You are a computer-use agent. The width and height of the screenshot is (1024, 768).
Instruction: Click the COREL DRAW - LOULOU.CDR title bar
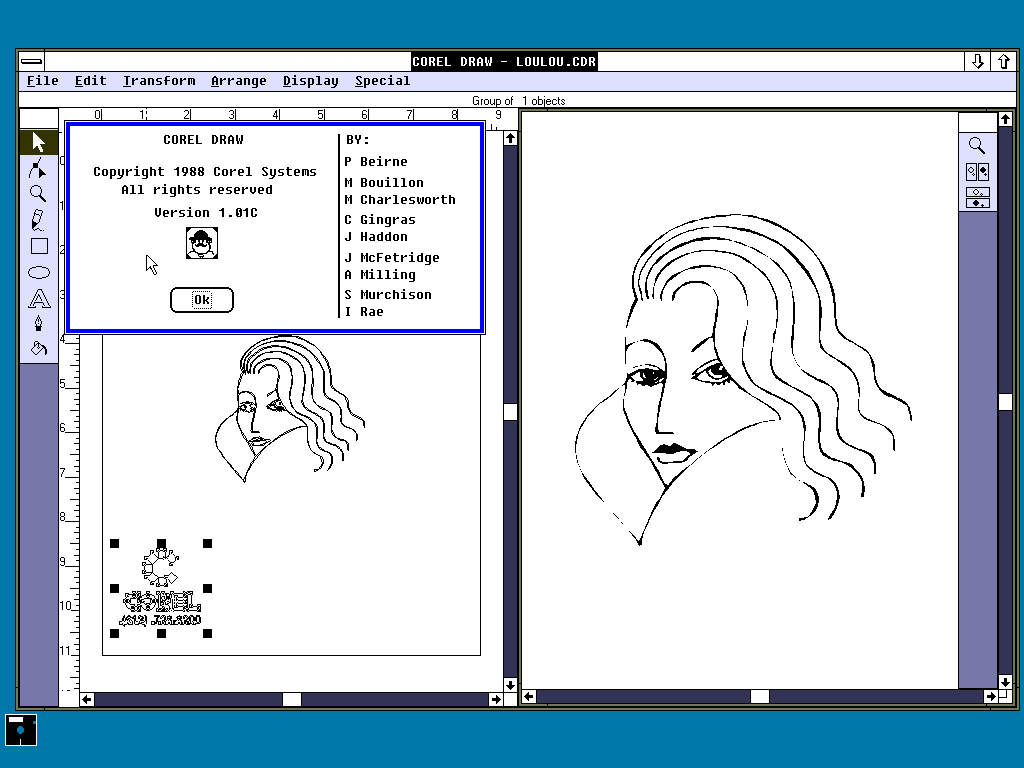tap(504, 61)
